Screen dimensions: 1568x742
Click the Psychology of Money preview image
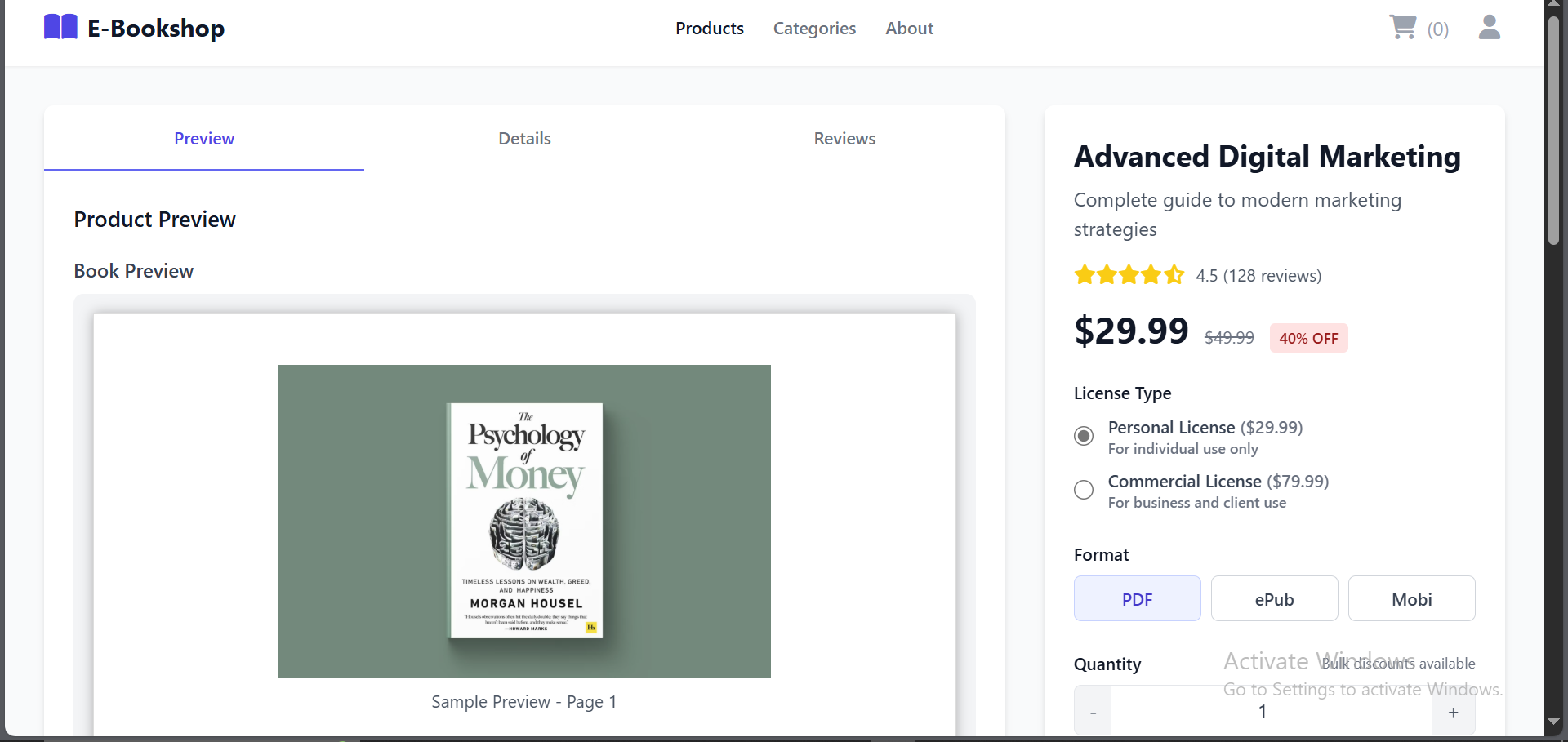point(524,521)
